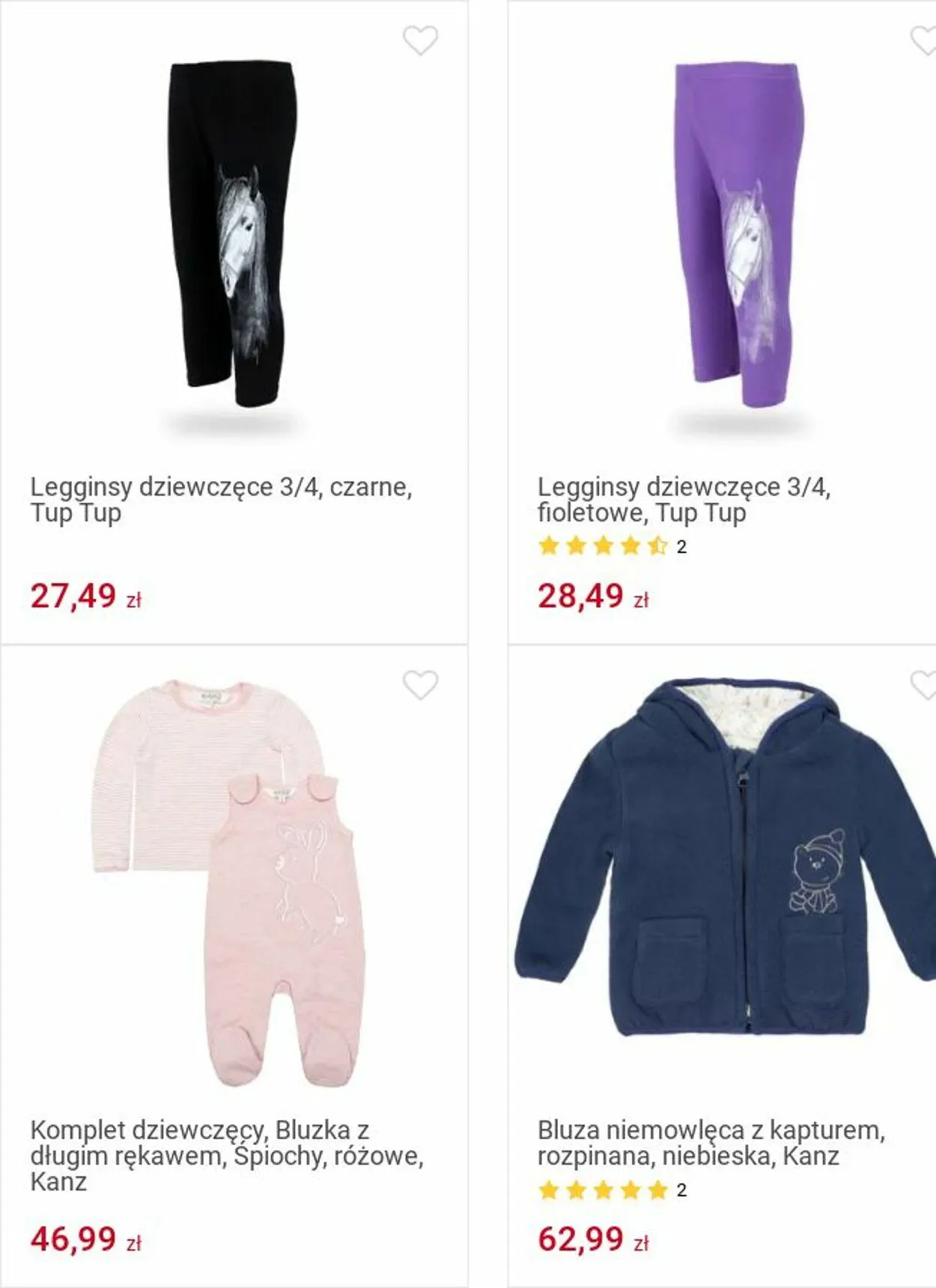Click star rating of purple leggings
The height and width of the screenshot is (1288, 936).
point(602,546)
